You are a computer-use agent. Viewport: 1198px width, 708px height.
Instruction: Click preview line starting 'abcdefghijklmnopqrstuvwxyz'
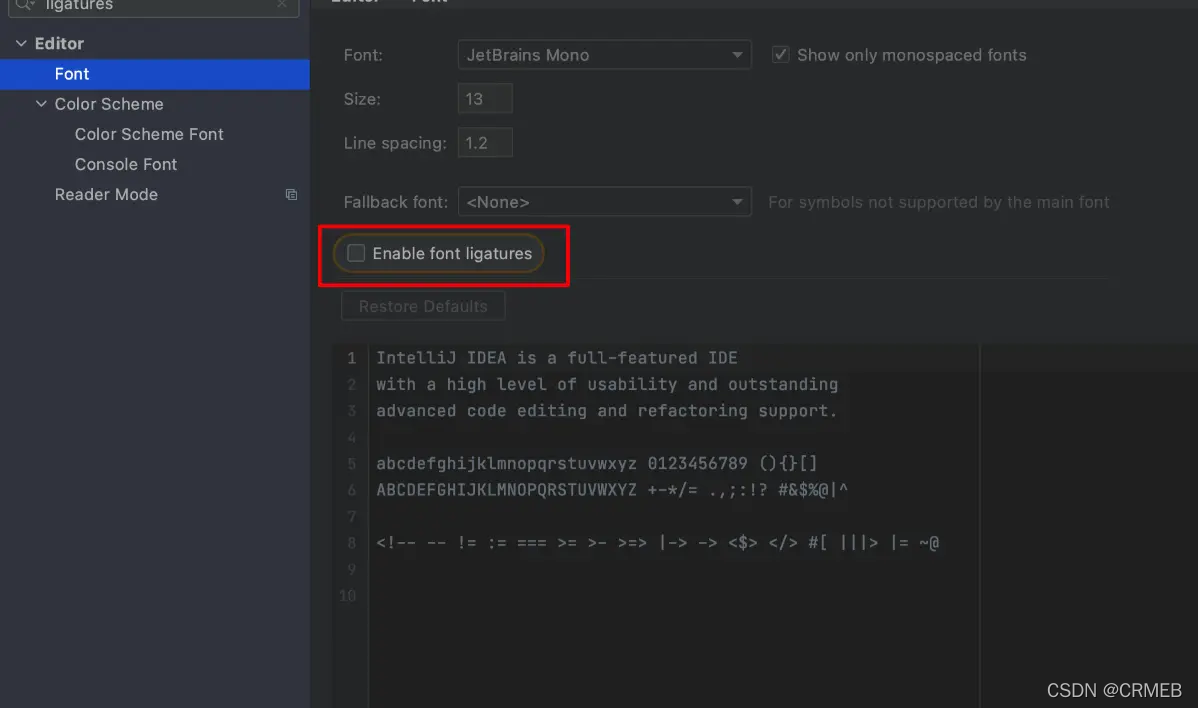point(597,464)
